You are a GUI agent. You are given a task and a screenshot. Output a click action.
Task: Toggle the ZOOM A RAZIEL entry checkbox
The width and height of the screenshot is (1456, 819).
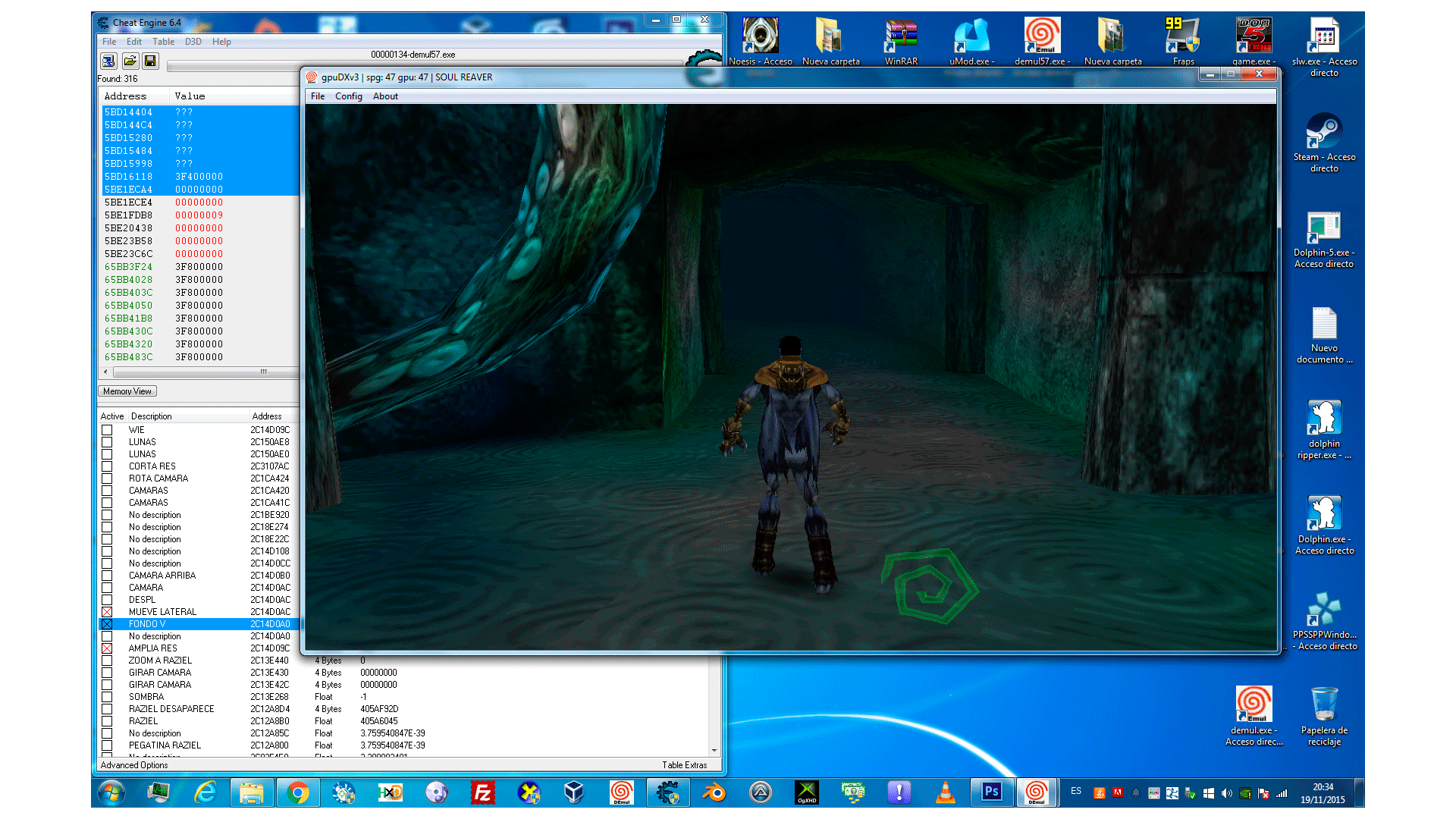[107, 661]
